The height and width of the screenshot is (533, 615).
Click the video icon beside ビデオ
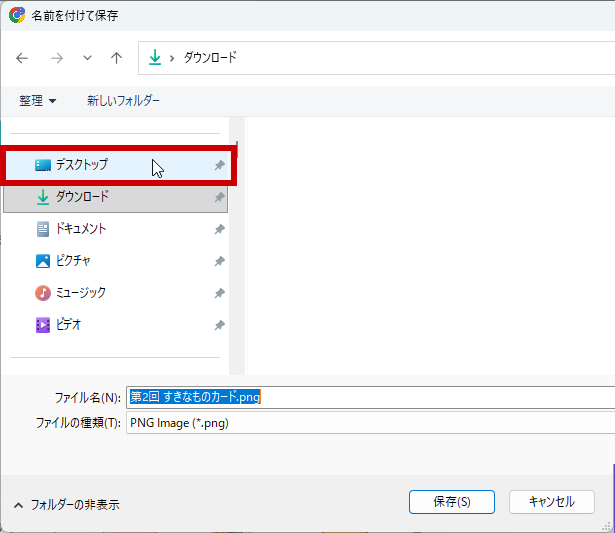pos(43,325)
